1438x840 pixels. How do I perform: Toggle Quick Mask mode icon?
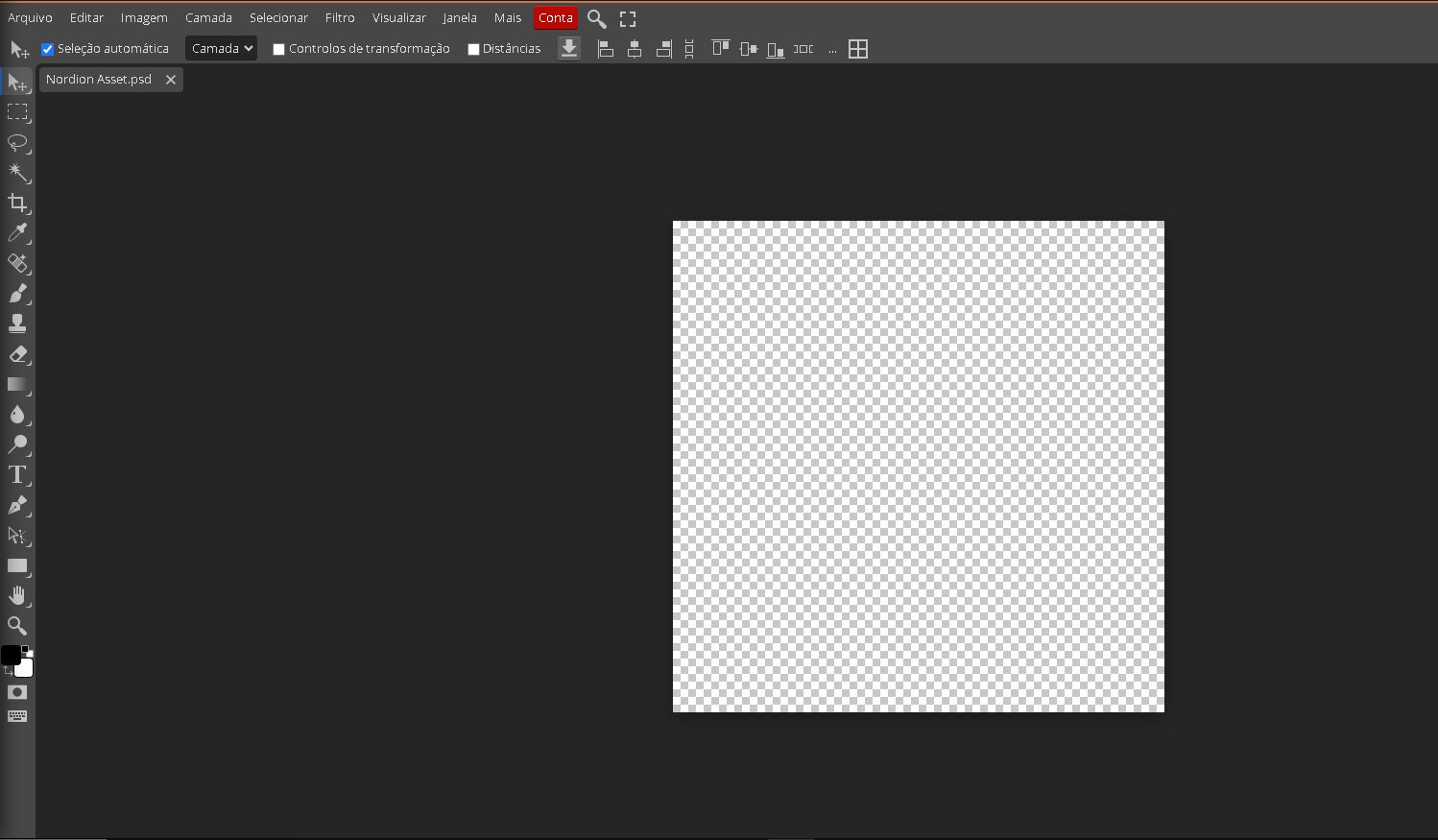tap(17, 692)
